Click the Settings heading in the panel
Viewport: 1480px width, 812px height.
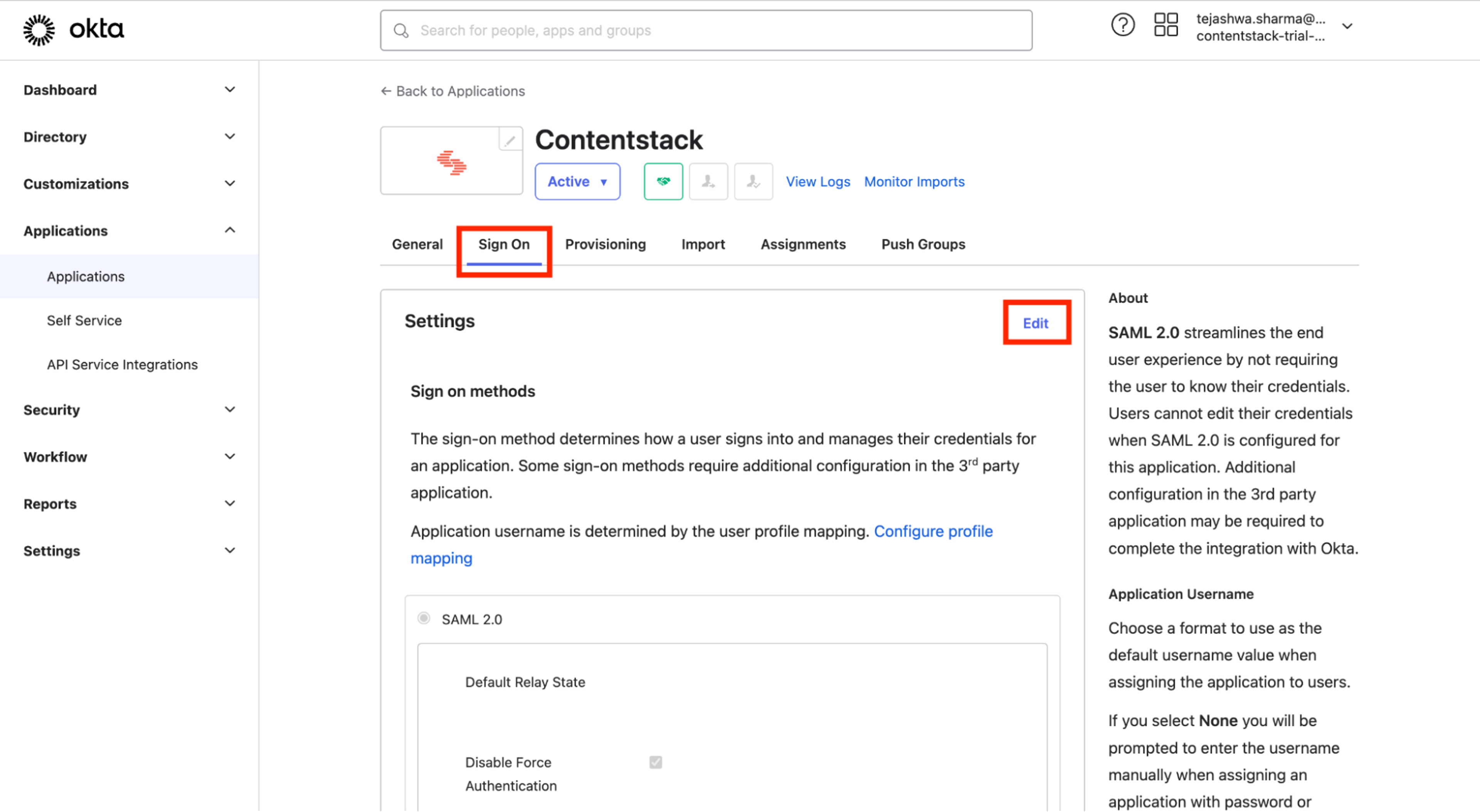pyautogui.click(x=439, y=321)
